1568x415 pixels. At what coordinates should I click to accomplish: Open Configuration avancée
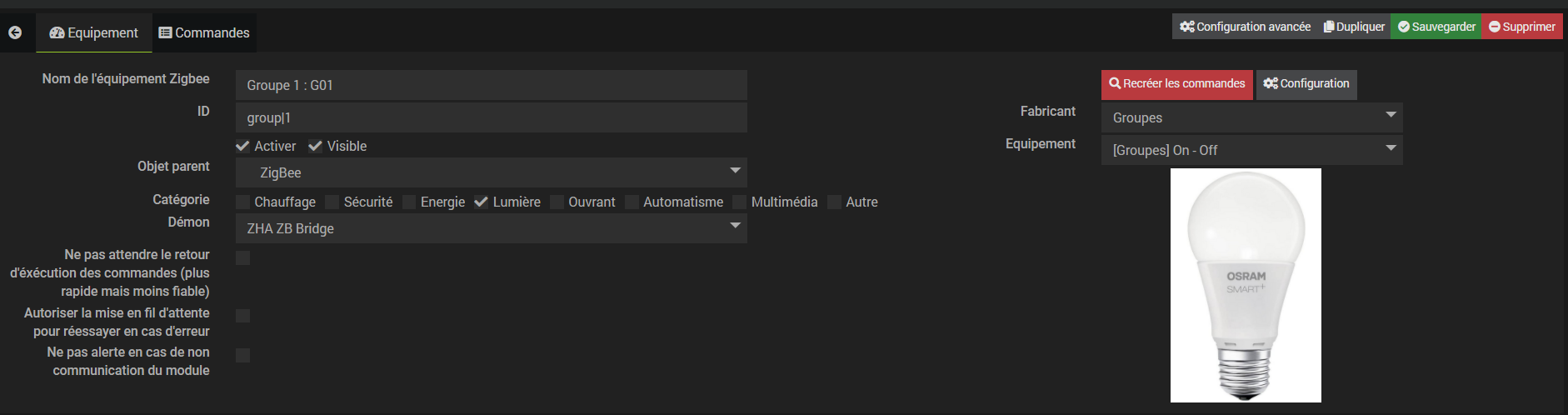(x=1245, y=27)
